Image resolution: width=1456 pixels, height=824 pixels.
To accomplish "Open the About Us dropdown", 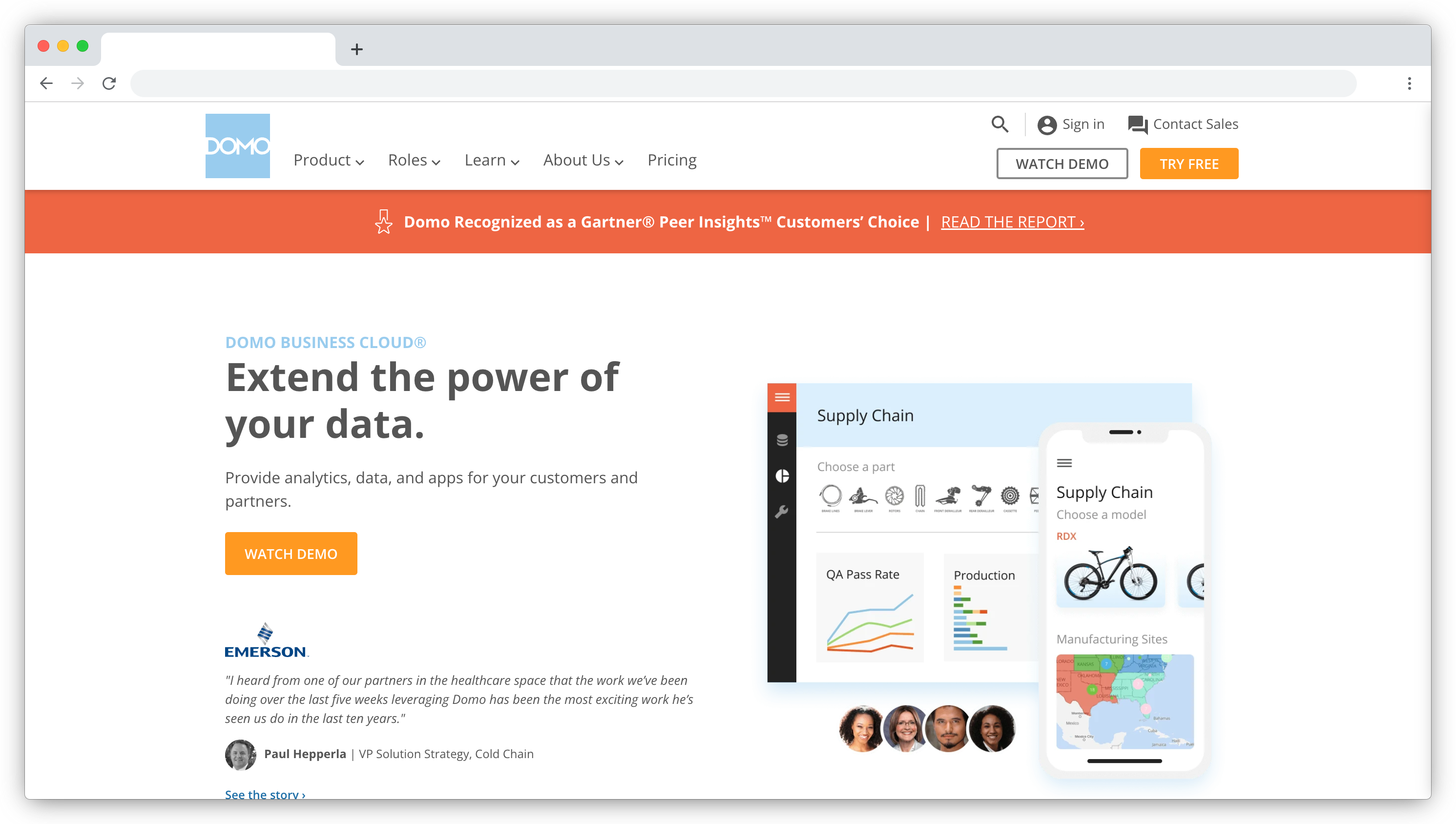I will pyautogui.click(x=582, y=160).
